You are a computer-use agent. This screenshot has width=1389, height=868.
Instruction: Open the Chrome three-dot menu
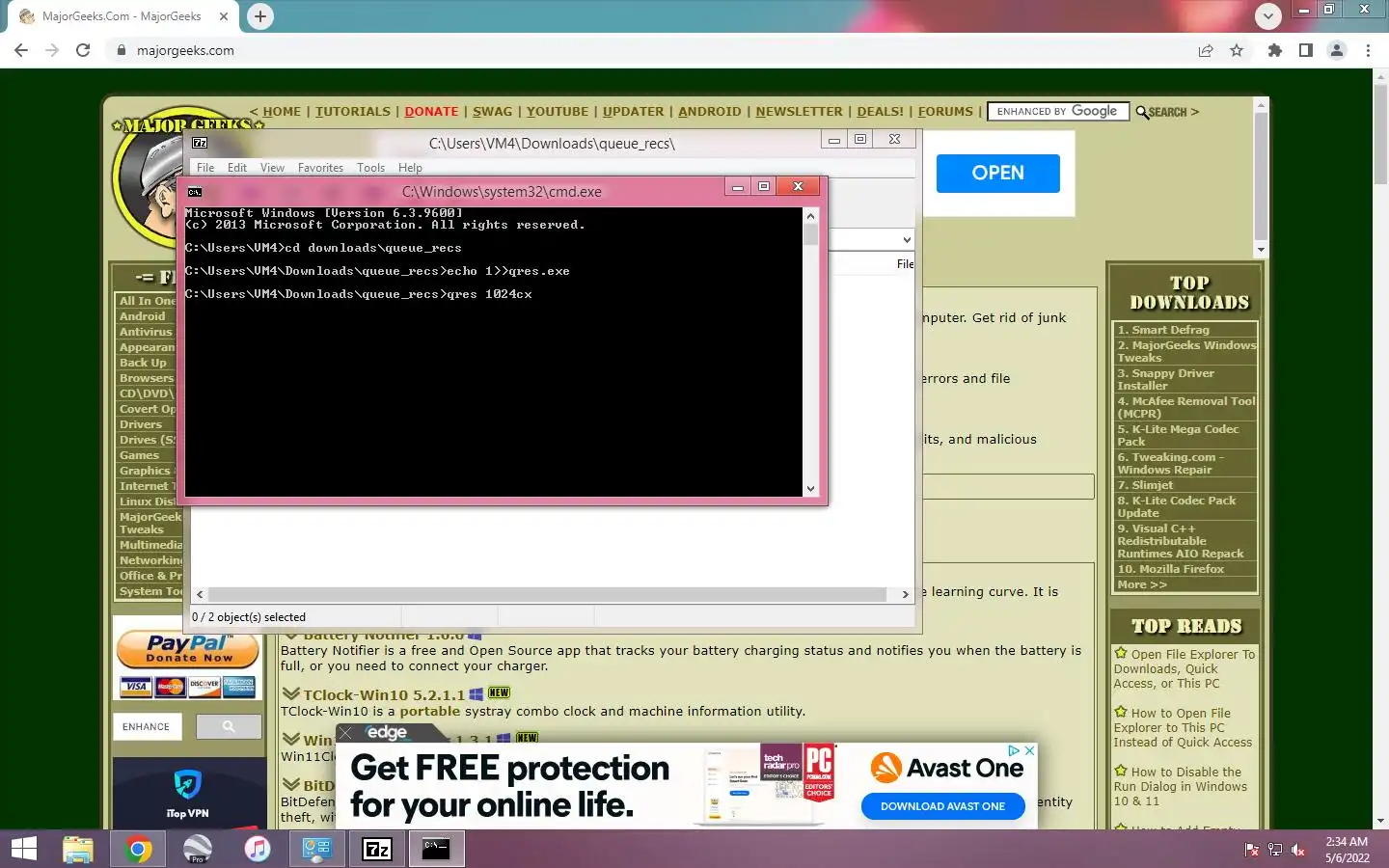tap(1368, 50)
